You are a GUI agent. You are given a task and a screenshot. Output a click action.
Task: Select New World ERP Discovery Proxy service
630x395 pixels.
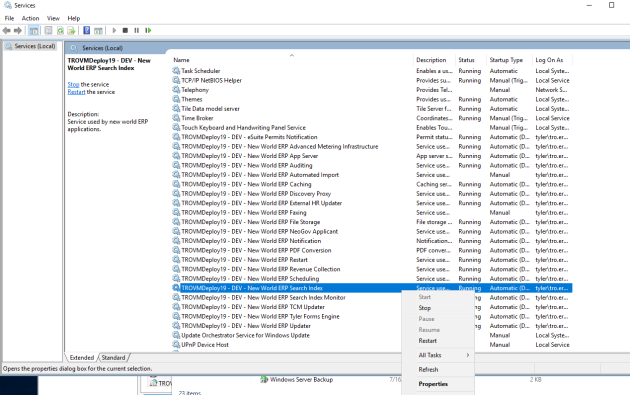372,194
